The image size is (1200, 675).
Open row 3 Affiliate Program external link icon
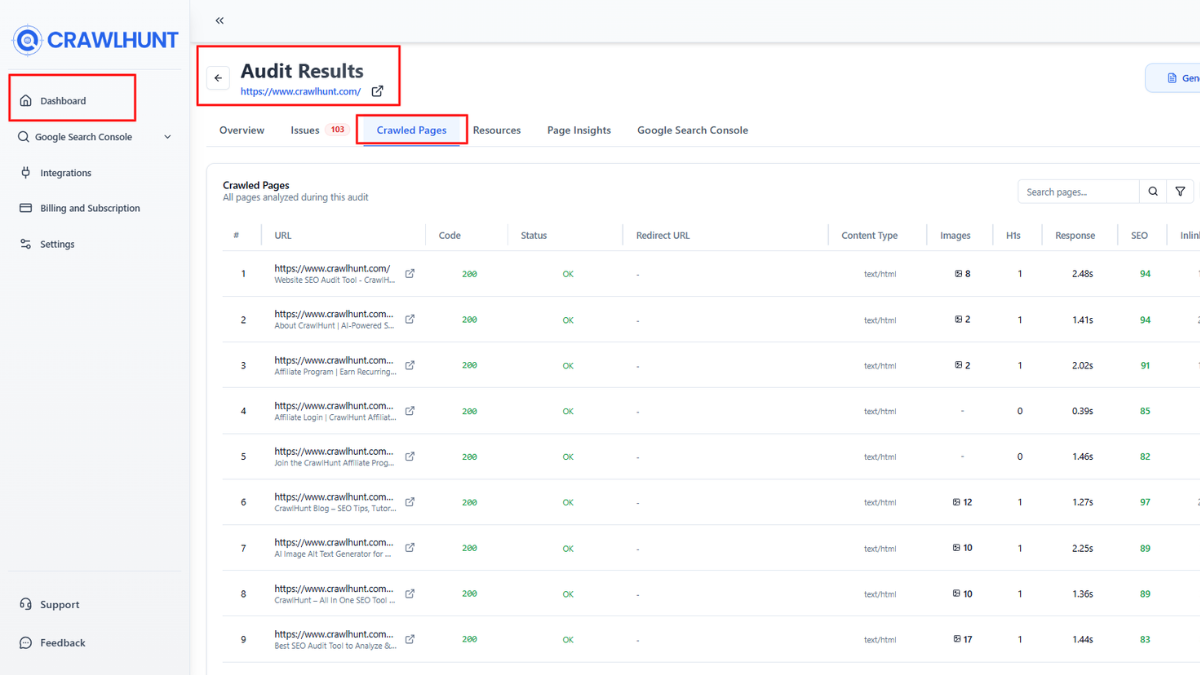(x=410, y=365)
